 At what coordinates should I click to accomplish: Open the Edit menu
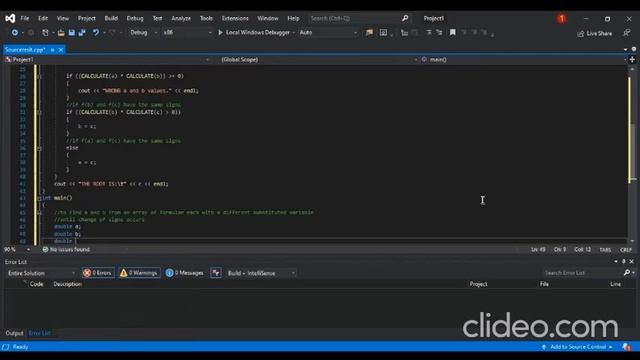(43, 18)
